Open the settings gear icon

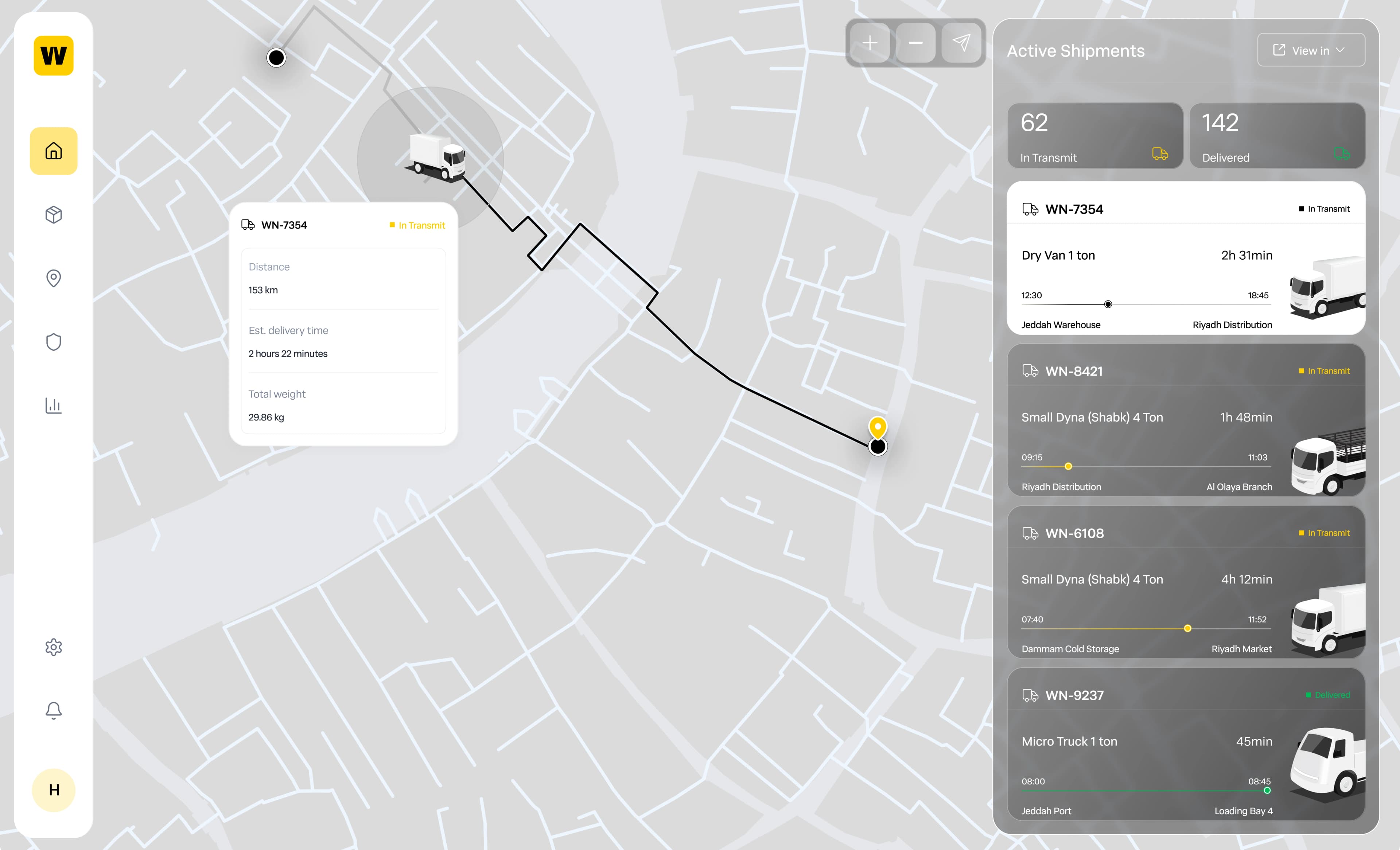pyautogui.click(x=53, y=647)
